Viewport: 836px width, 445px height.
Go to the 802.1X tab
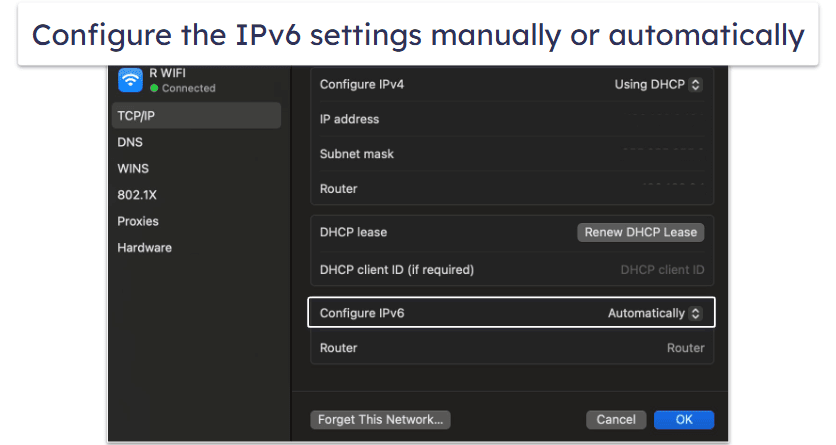[x=136, y=195]
